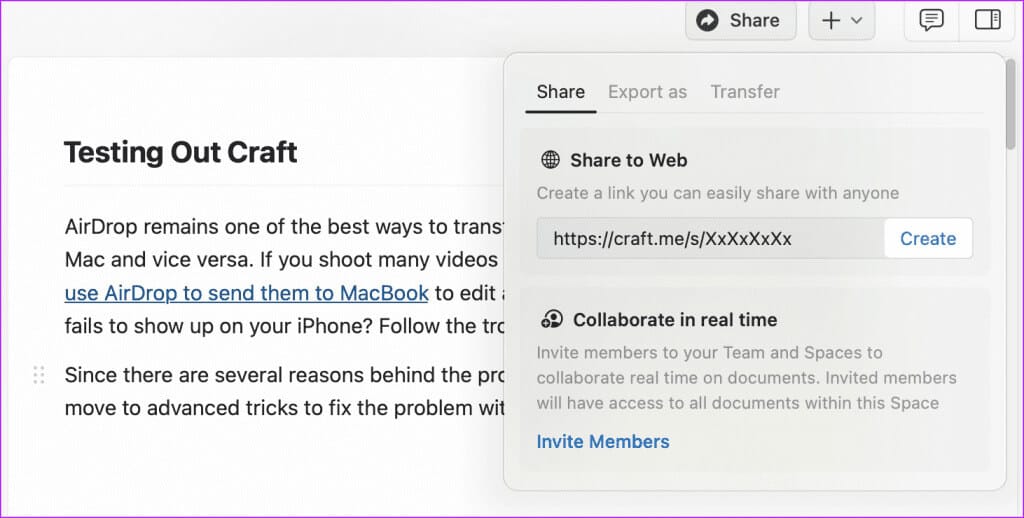Image resolution: width=1024 pixels, height=518 pixels.
Task: Click the Share button in toolbar
Action: pos(741,20)
